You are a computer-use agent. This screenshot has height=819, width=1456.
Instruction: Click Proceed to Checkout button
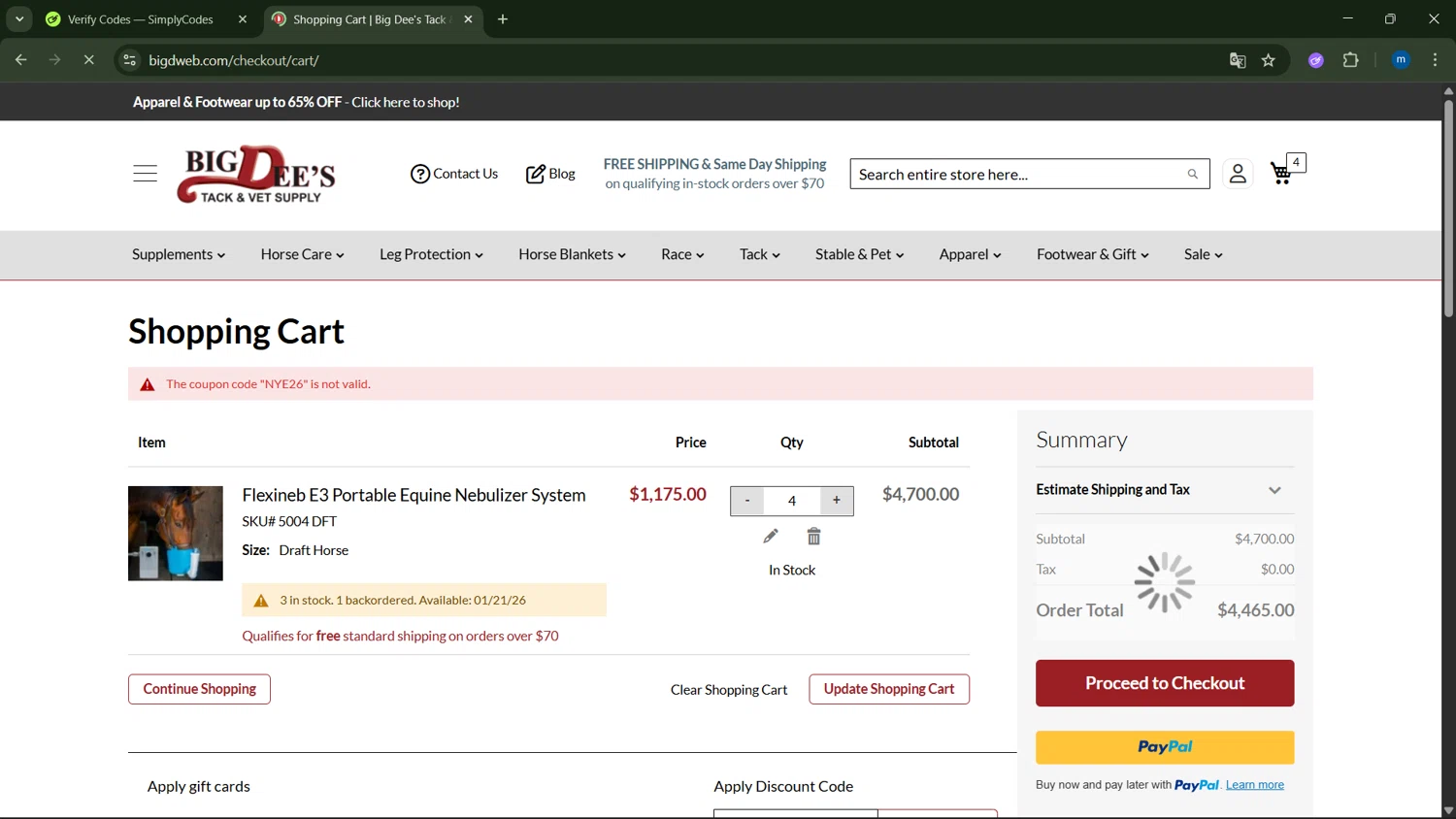point(1165,683)
